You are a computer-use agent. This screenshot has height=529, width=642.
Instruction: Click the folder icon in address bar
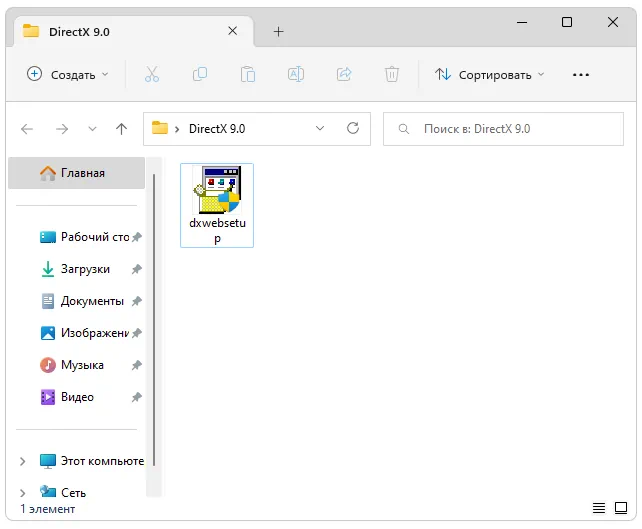[x=160, y=128]
